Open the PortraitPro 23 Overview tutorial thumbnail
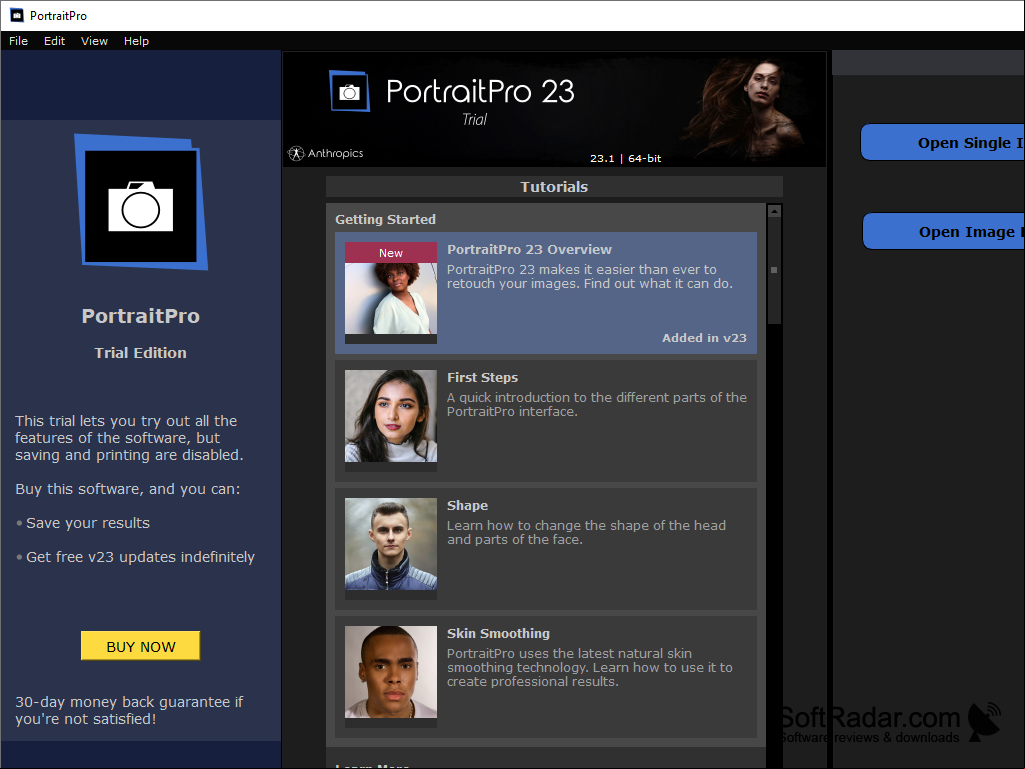Image resolution: width=1025 pixels, height=769 pixels. pyautogui.click(x=391, y=292)
